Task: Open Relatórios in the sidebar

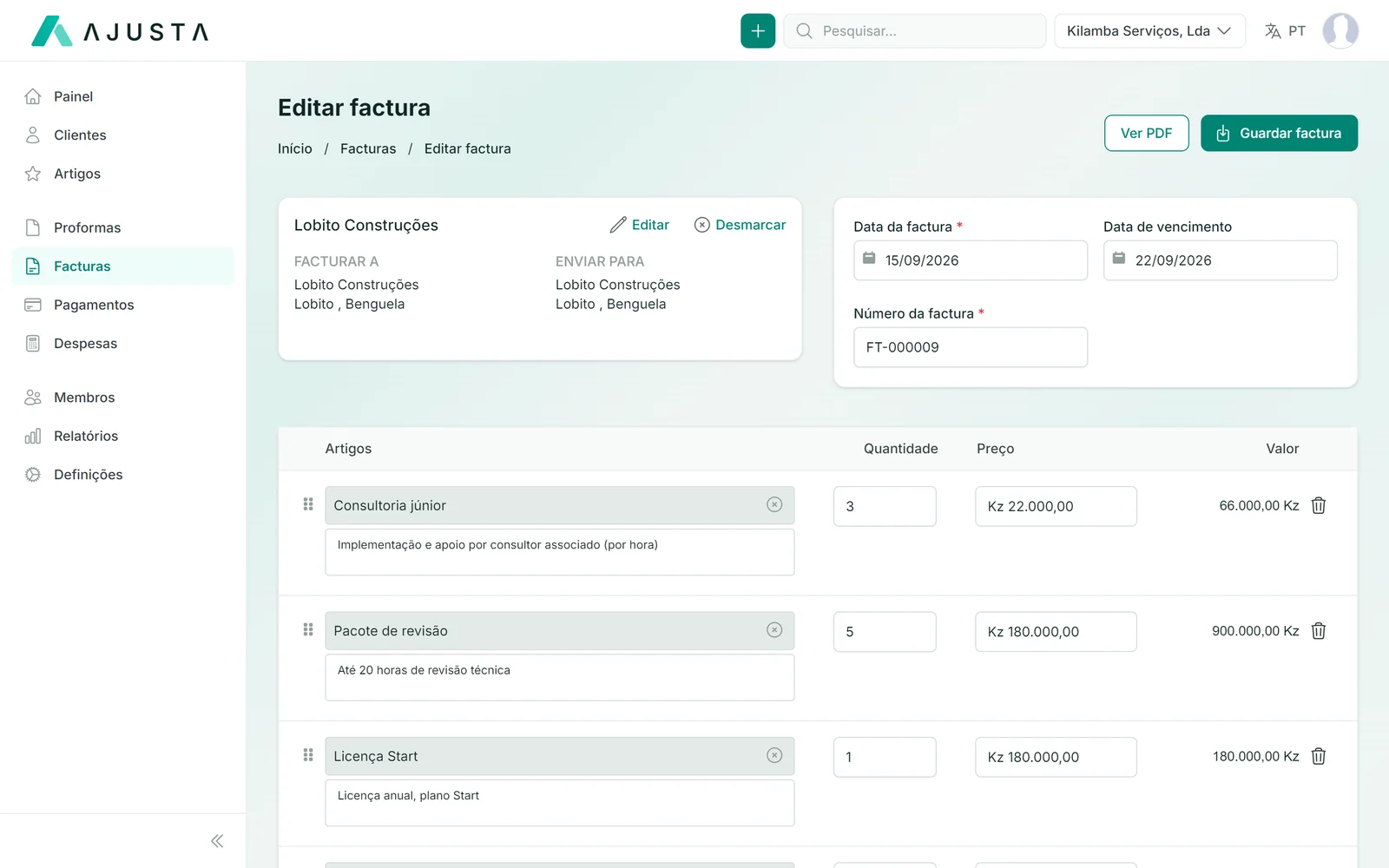Action: 122,436
